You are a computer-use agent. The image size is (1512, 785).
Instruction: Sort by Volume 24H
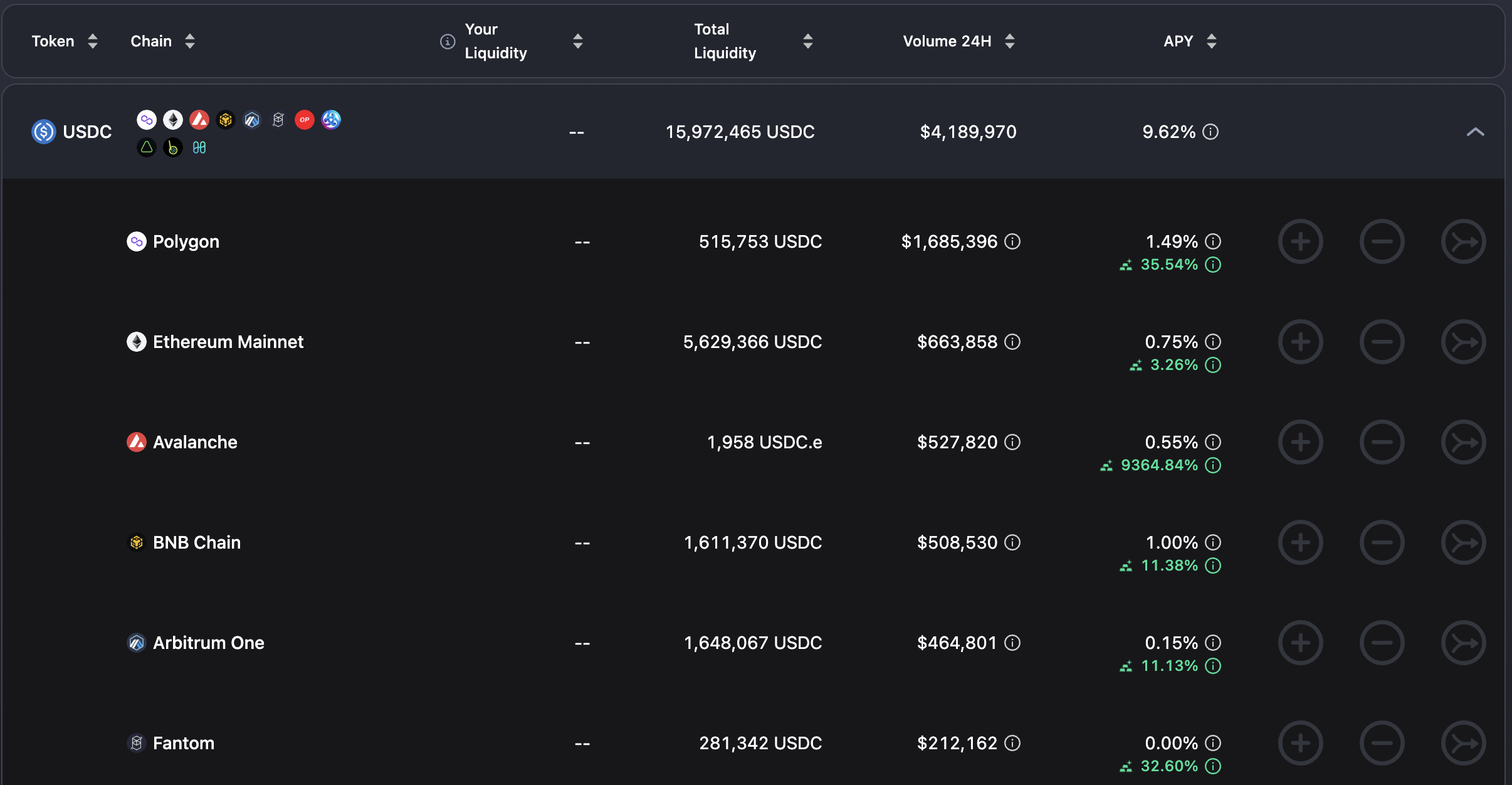point(1010,41)
